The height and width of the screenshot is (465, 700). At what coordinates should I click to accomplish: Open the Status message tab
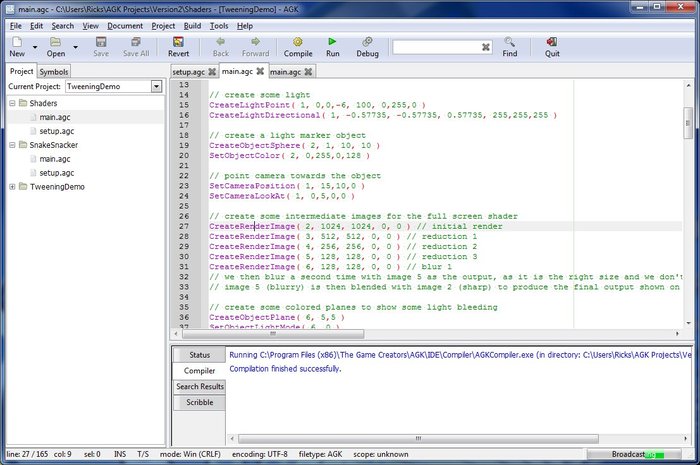(199, 355)
